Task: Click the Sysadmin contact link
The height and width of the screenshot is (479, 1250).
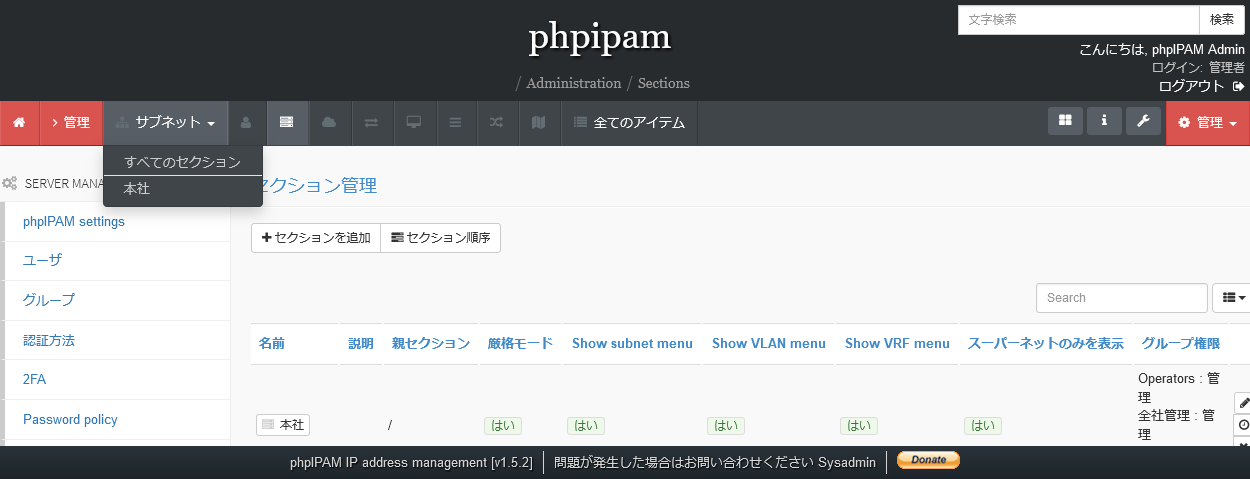Action: point(847,462)
